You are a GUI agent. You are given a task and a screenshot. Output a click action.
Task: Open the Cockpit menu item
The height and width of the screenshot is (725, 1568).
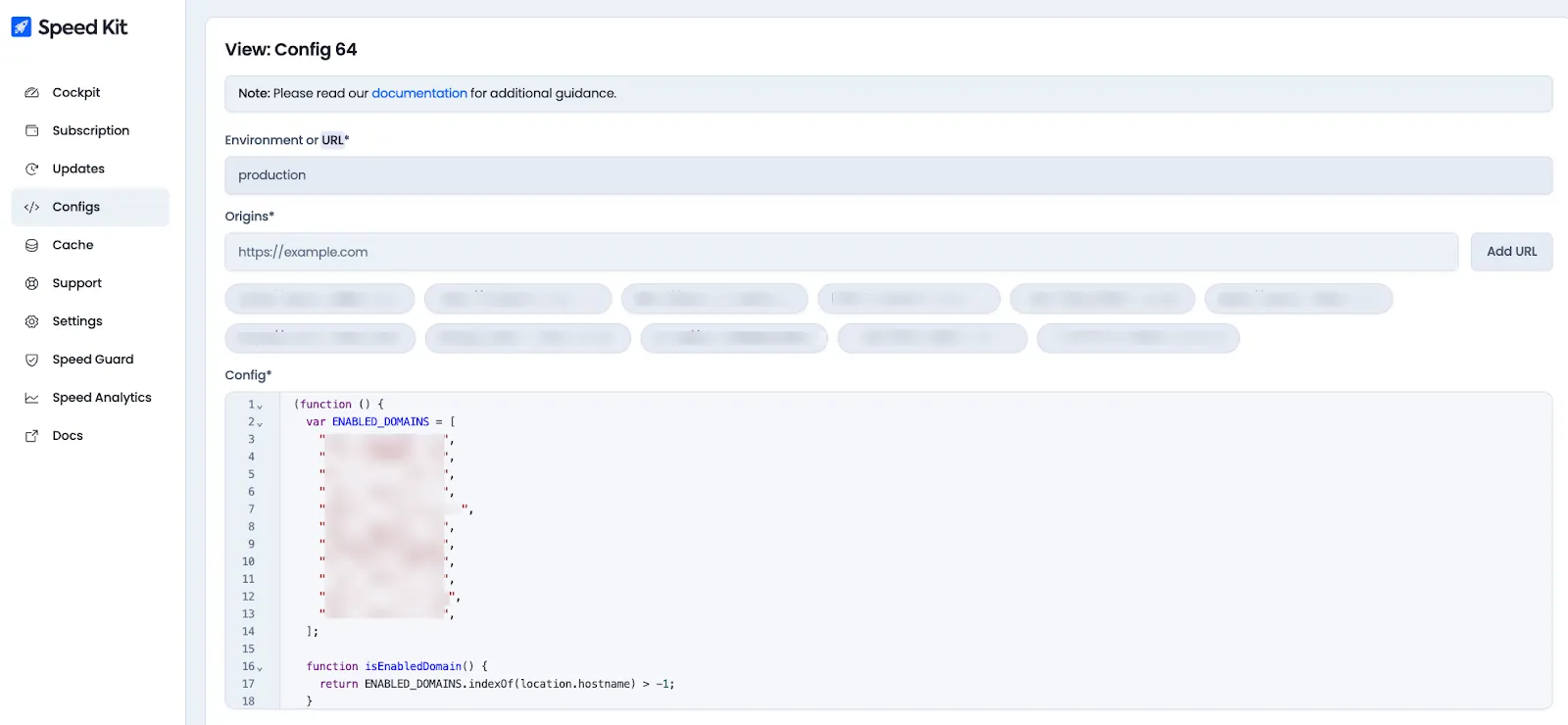(x=90, y=92)
